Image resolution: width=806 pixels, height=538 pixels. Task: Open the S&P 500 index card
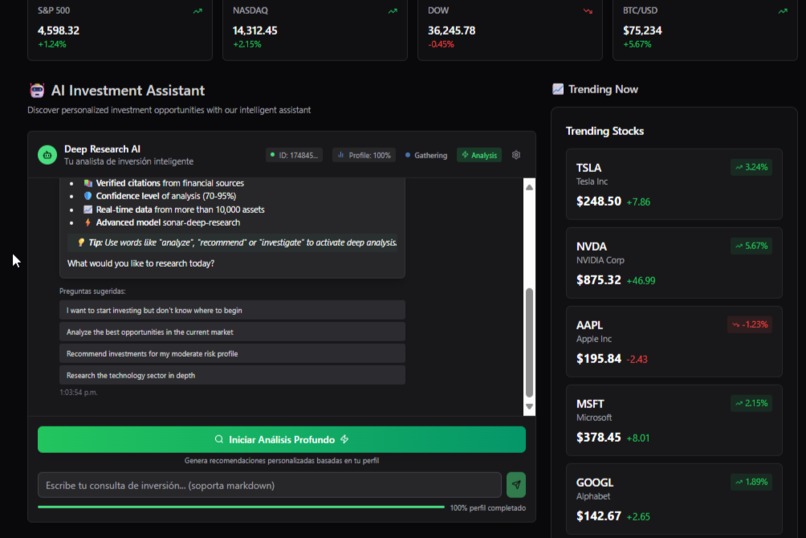coord(120,30)
